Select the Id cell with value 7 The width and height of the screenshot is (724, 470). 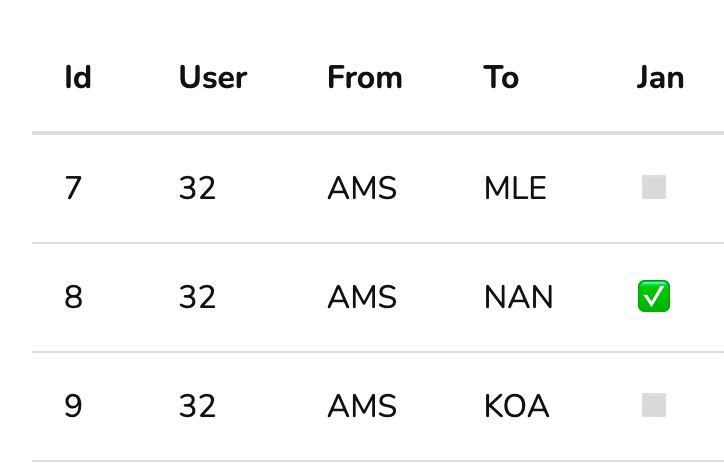73,188
